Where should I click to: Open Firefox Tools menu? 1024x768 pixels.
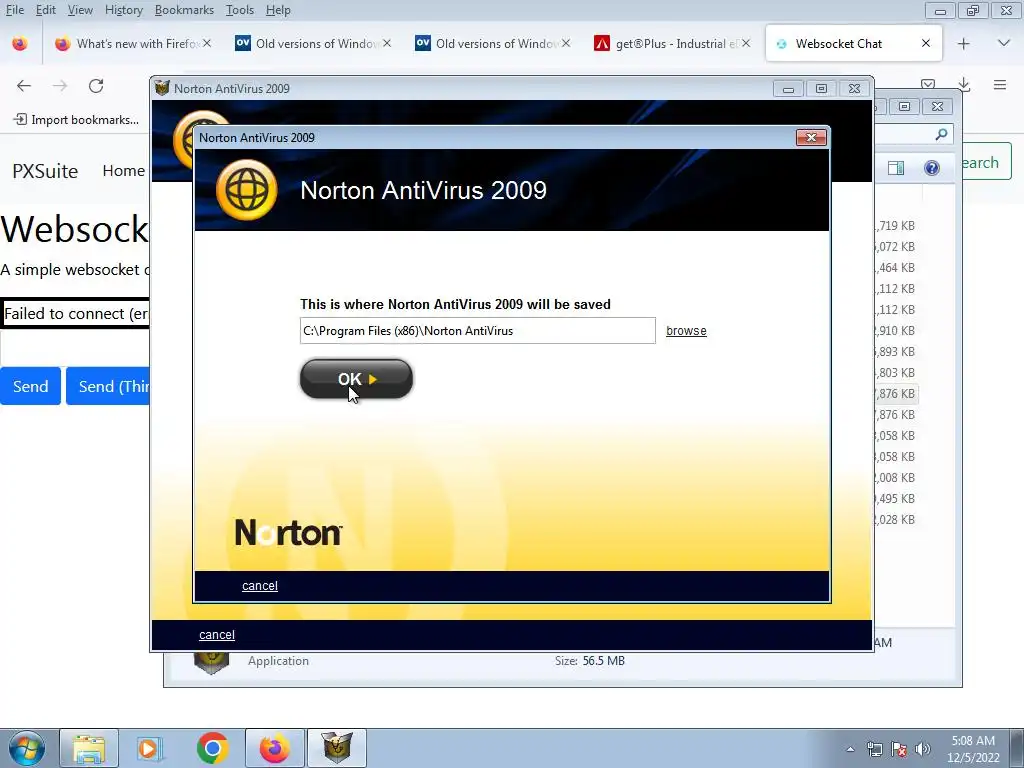tap(240, 10)
